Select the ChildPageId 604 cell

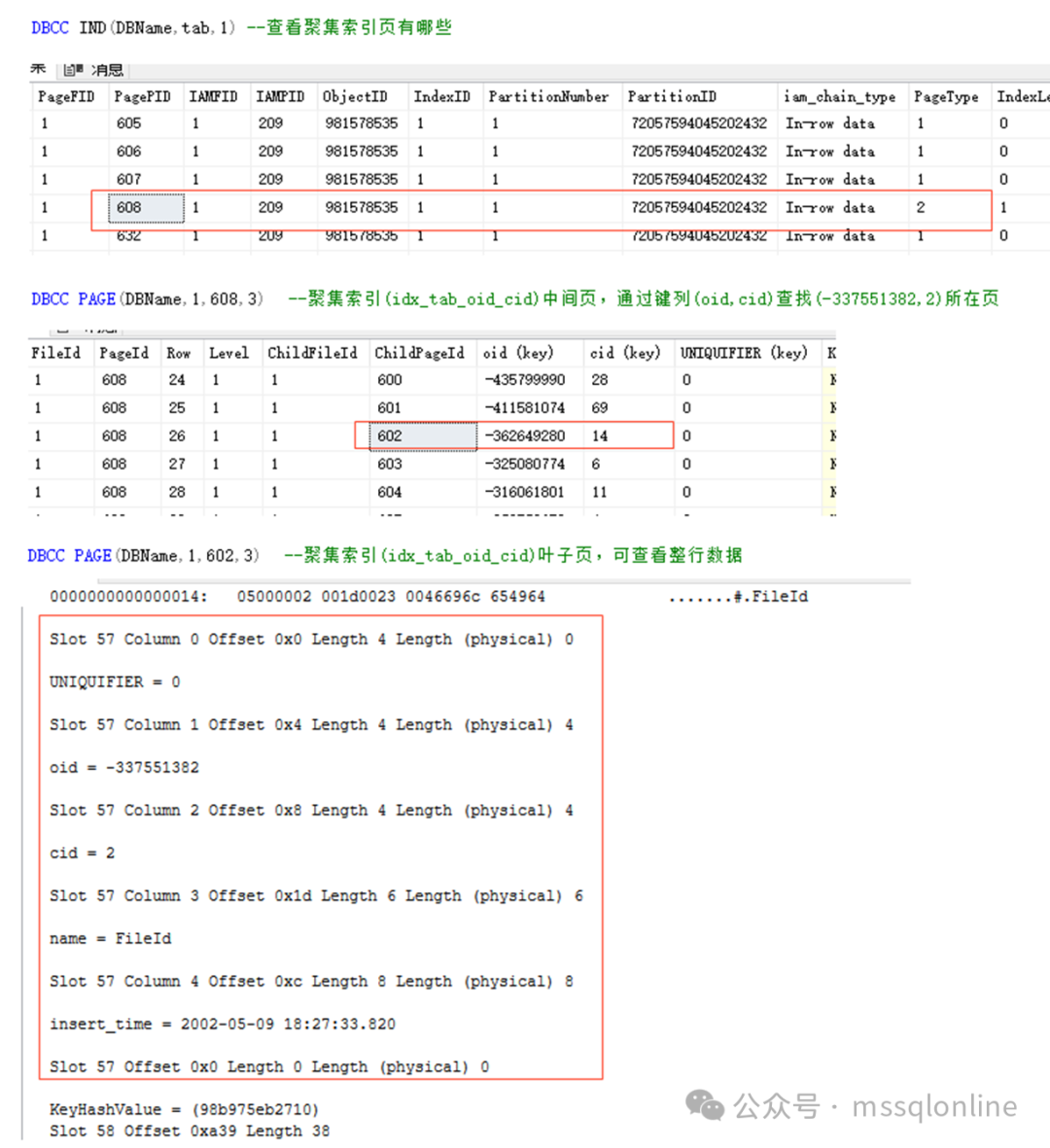pyautogui.click(x=390, y=492)
